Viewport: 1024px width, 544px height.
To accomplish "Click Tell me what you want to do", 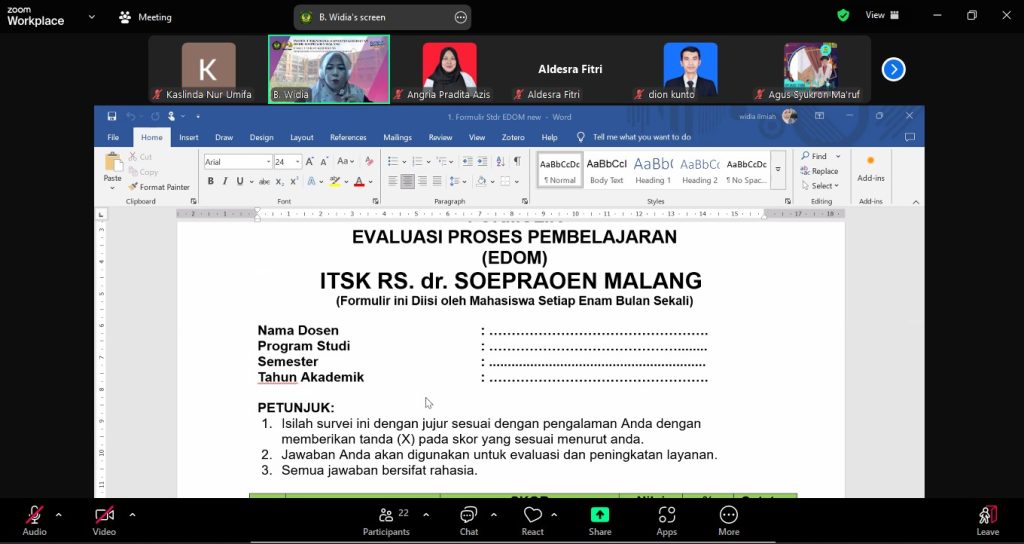I will (x=641, y=137).
